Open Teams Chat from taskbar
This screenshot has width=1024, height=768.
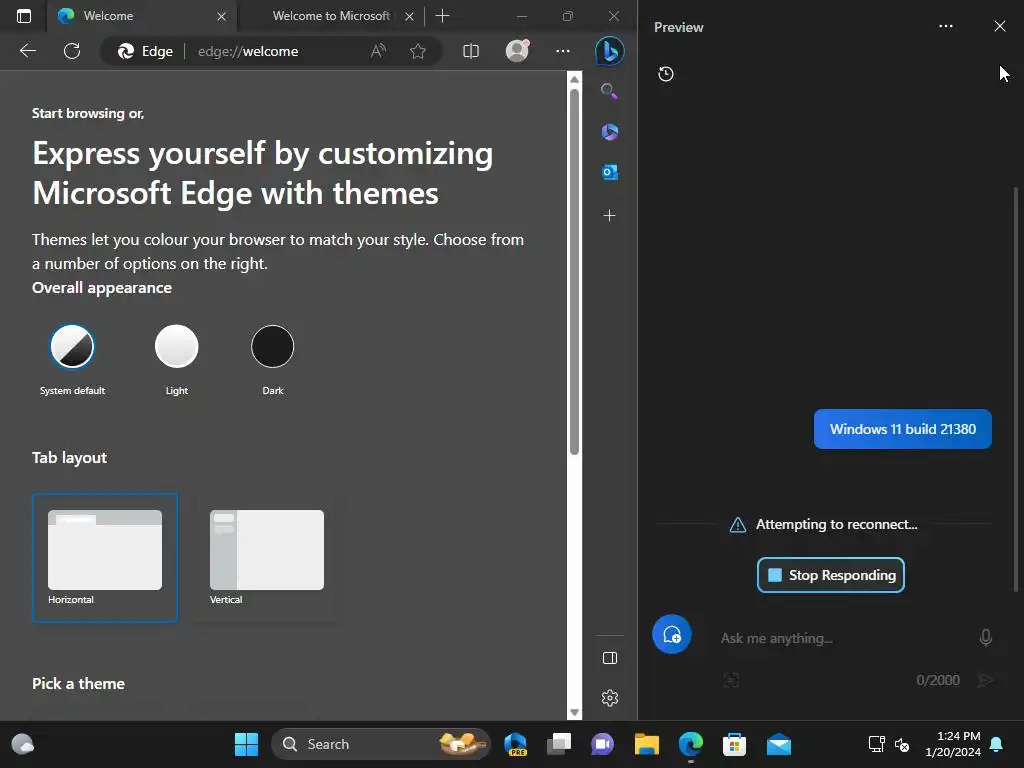click(x=603, y=744)
